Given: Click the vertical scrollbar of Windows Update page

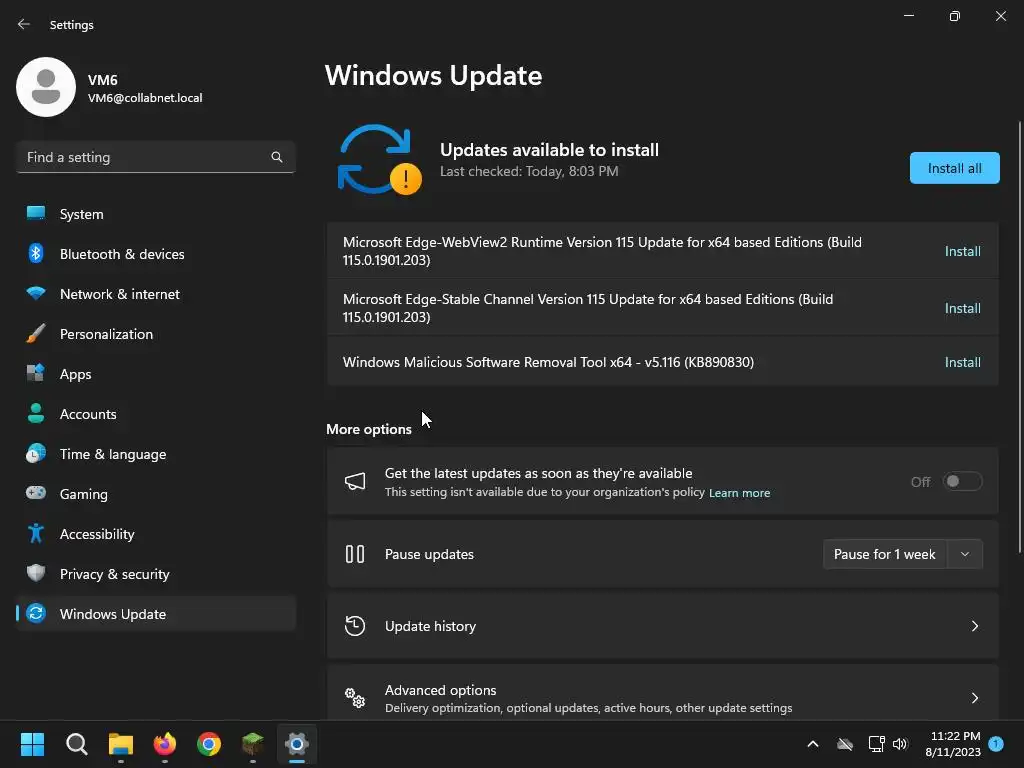Looking at the screenshot, I should (x=1019, y=336).
